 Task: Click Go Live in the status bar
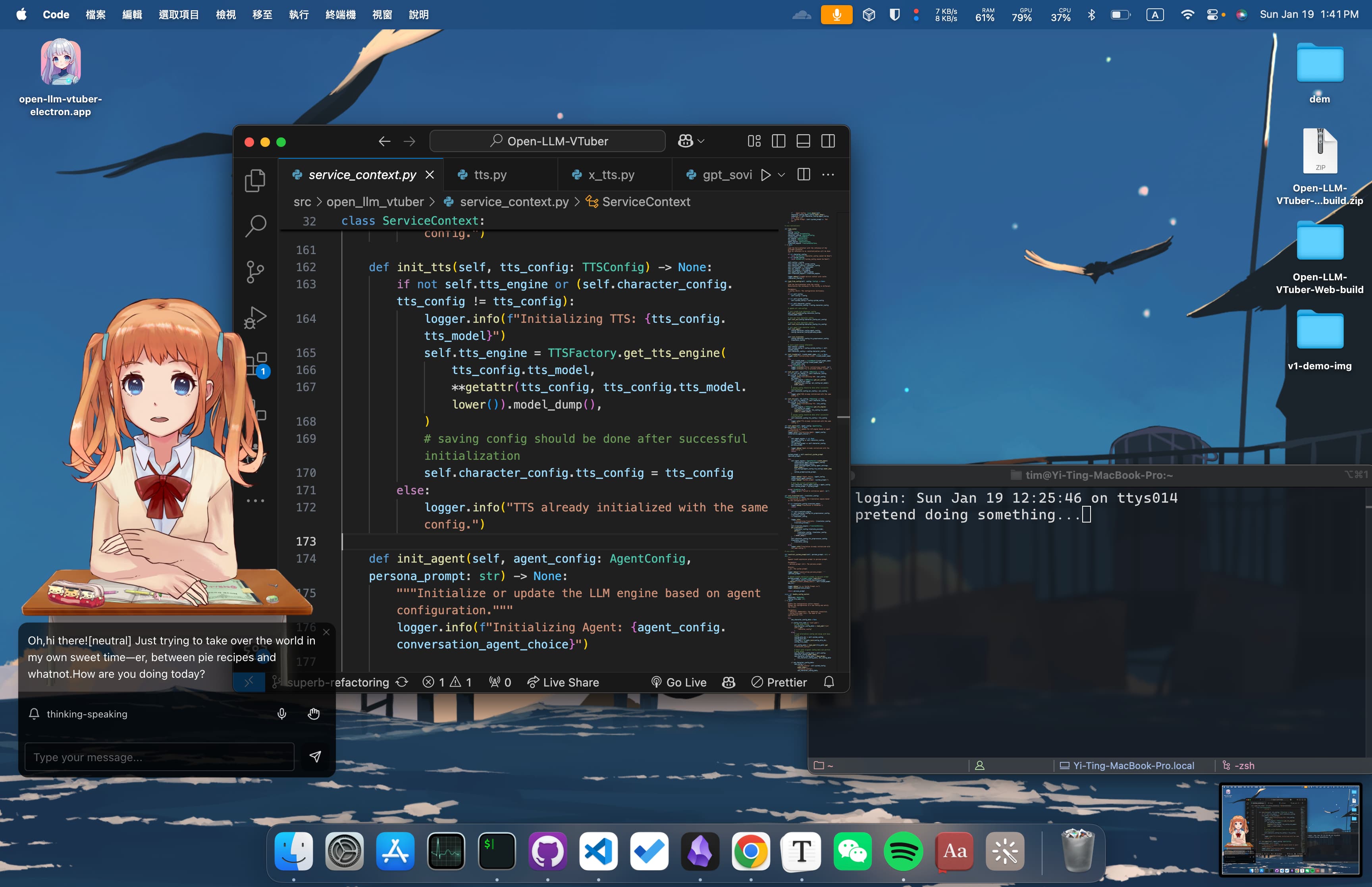(678, 682)
